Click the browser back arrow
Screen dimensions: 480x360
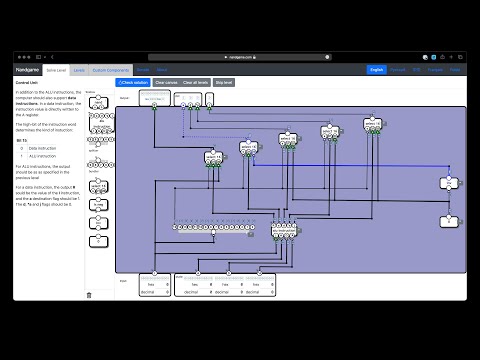click(52, 57)
